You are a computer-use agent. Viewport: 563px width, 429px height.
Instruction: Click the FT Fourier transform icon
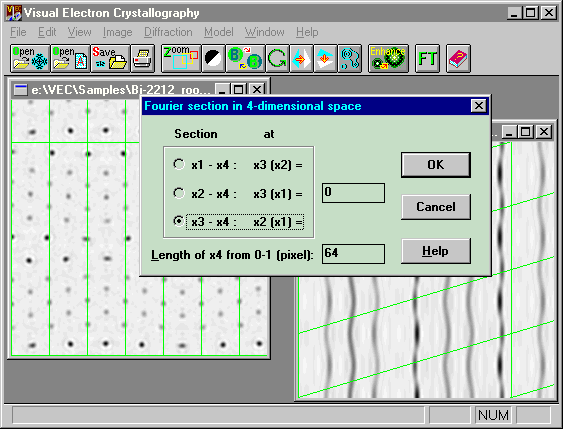pyautogui.click(x=427, y=59)
